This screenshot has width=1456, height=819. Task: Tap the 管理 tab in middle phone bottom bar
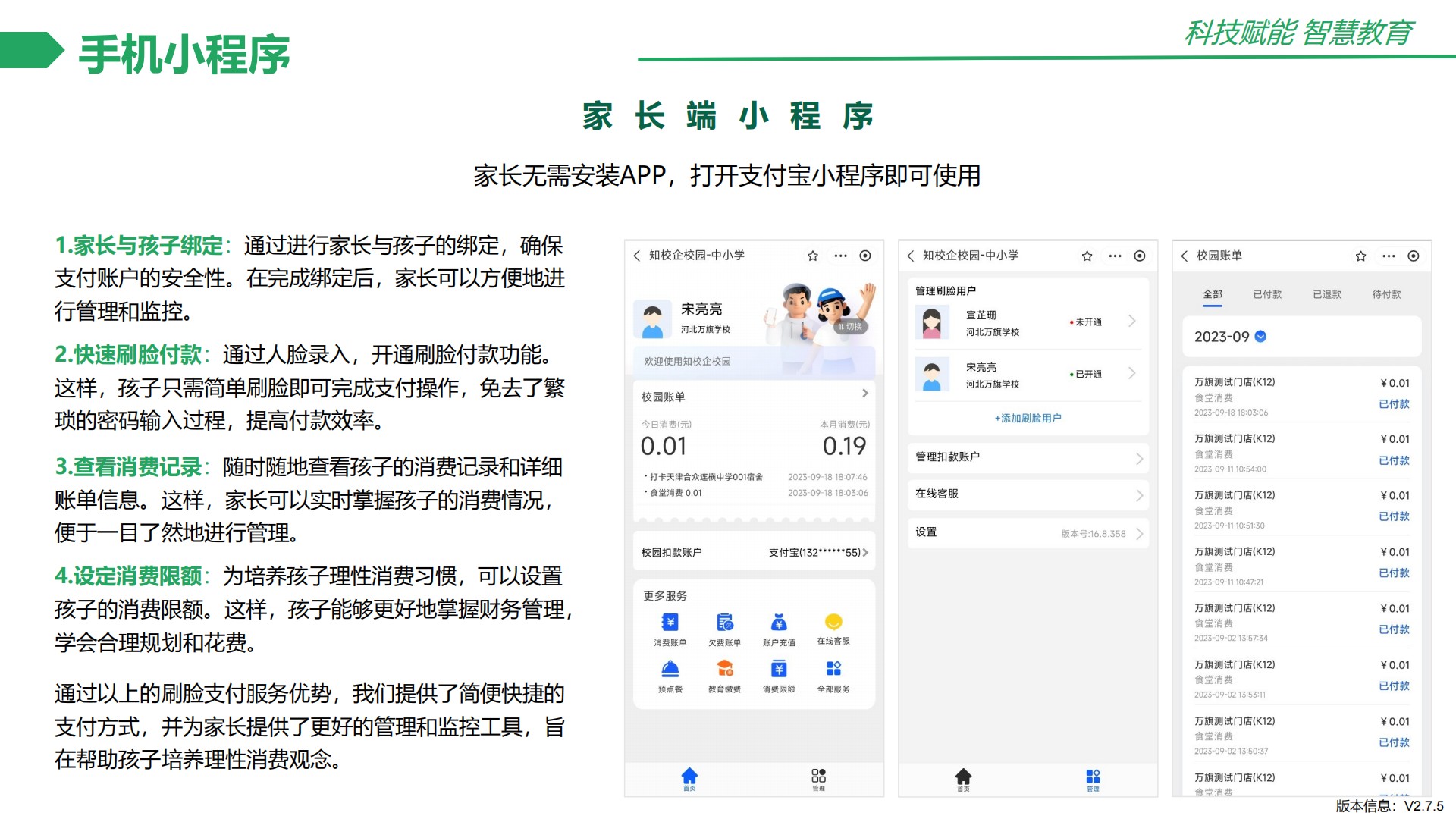coord(1093,779)
